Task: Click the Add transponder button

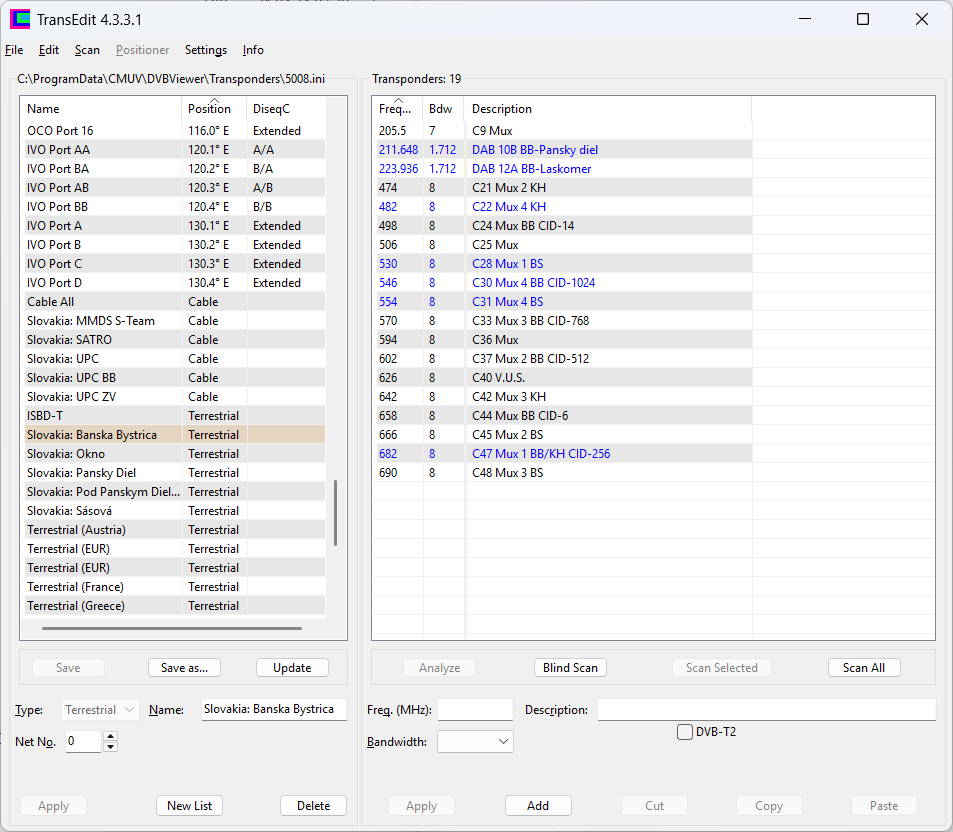Action: click(538, 806)
